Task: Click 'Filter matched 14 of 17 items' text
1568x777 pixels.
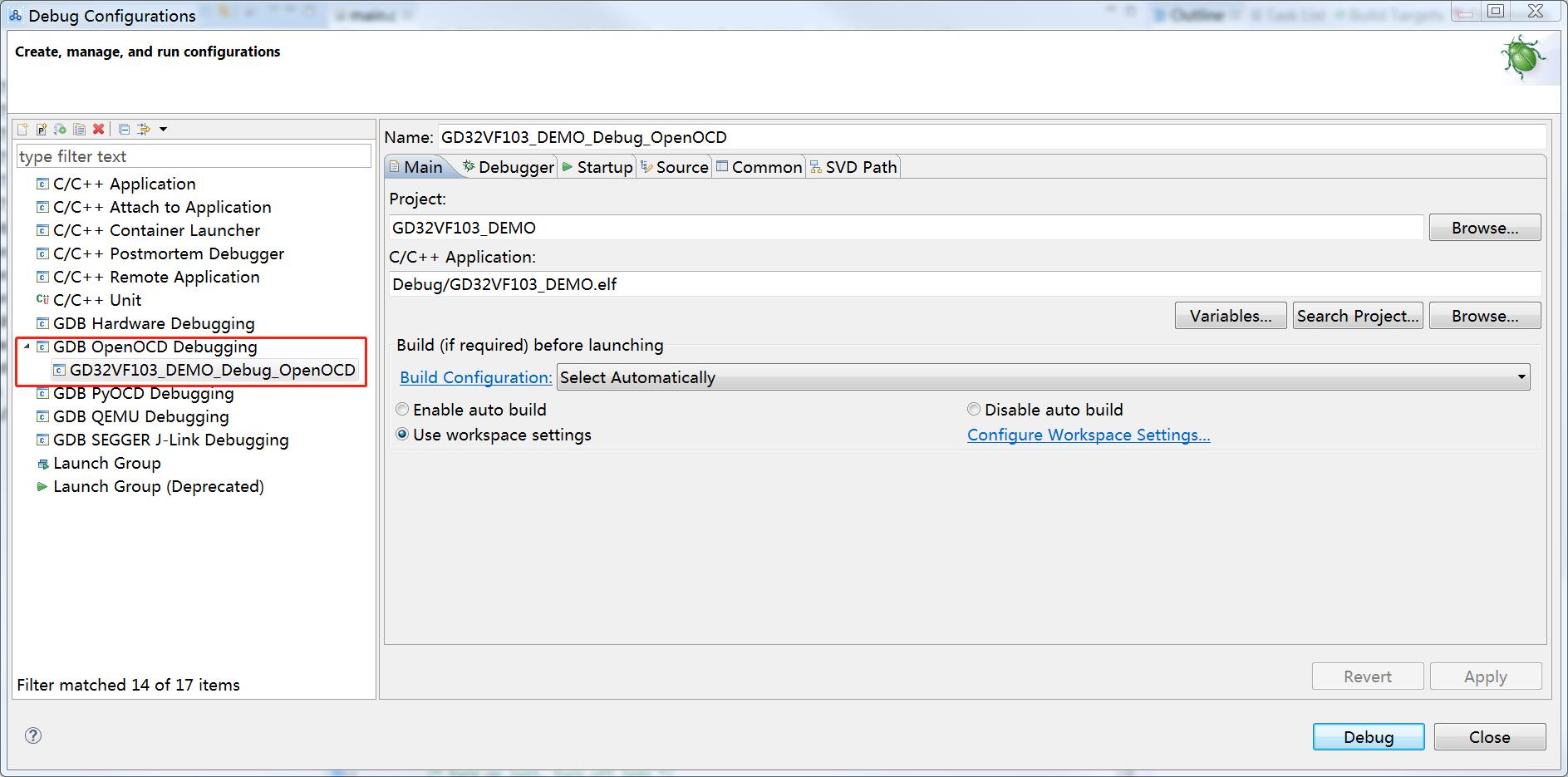Action: (128, 685)
